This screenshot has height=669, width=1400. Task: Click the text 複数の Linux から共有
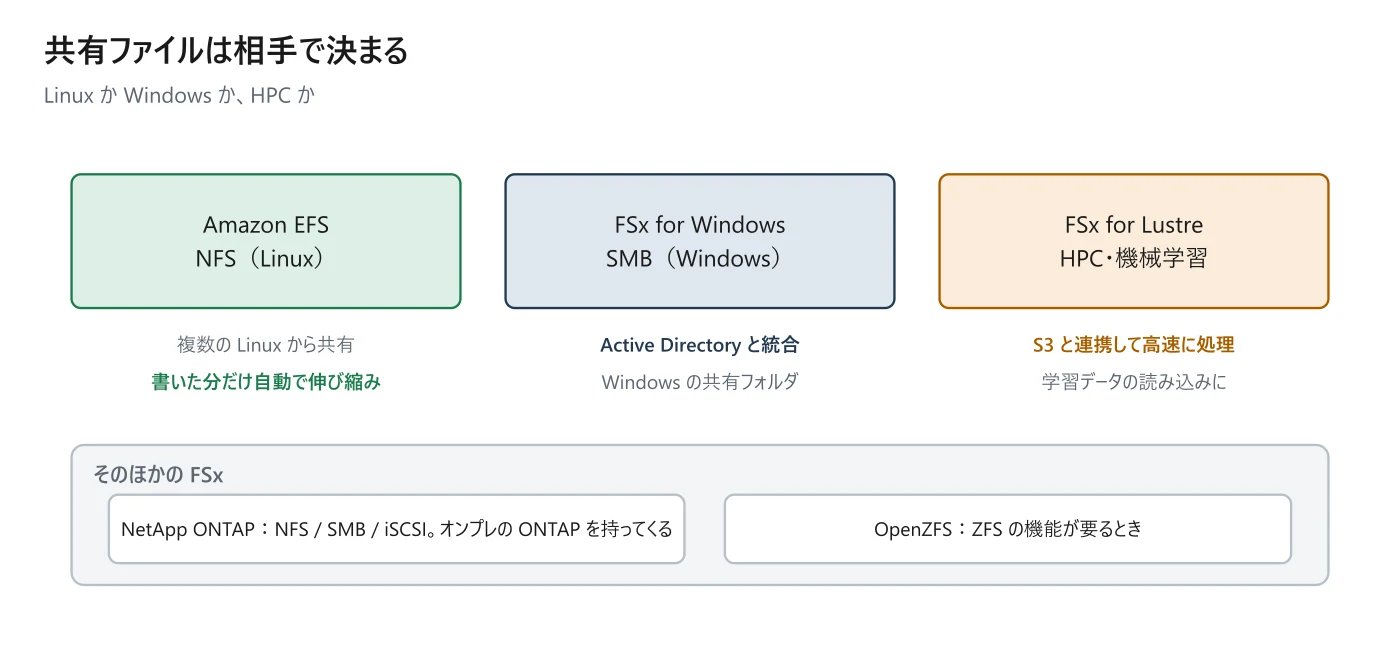click(x=266, y=345)
